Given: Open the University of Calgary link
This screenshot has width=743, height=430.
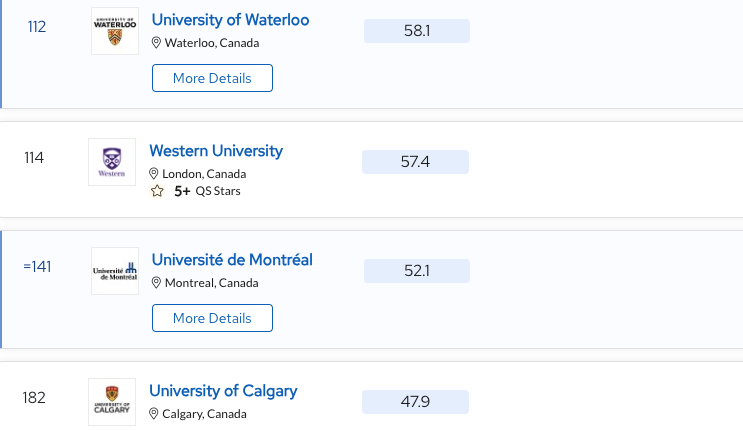Looking at the screenshot, I should click(x=223, y=391).
